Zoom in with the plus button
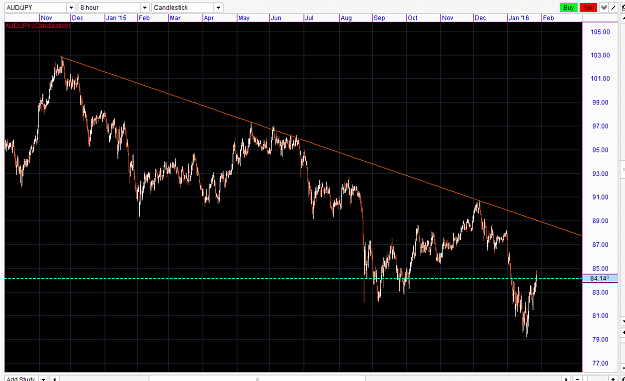Screen dimensions: 625x381 point(613,378)
